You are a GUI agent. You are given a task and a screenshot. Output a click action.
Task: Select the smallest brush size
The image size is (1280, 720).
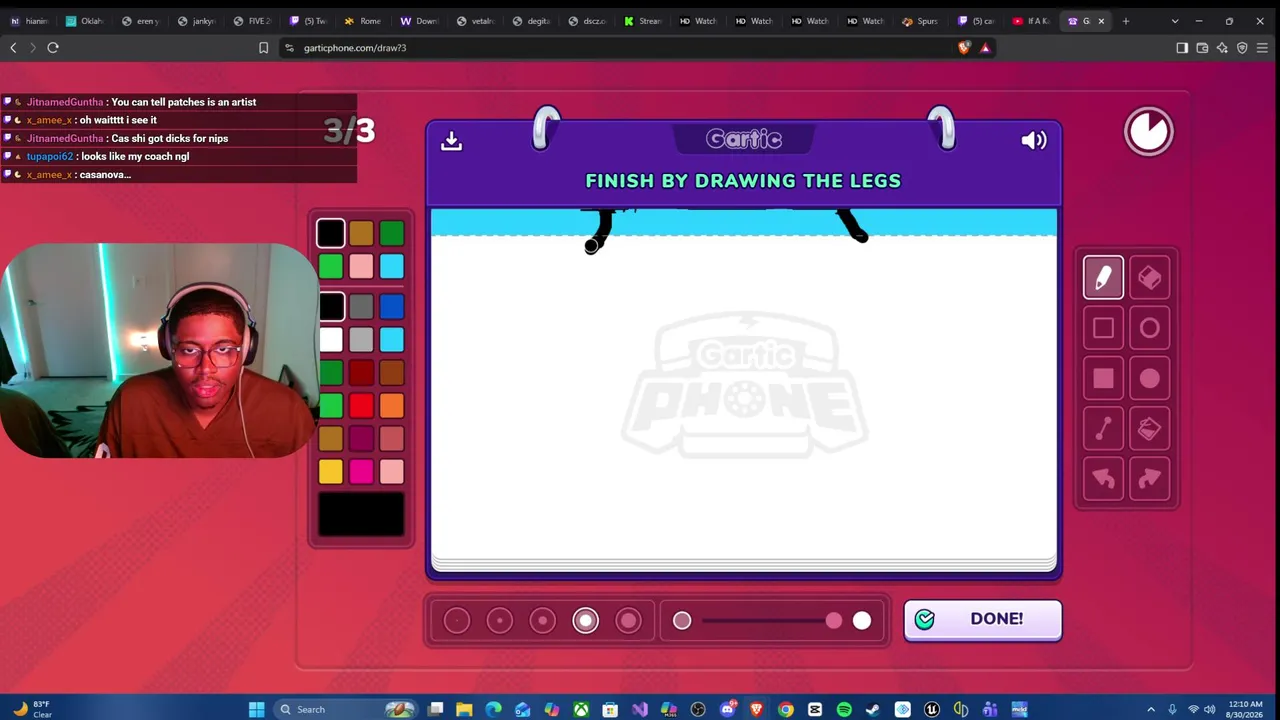[456, 621]
